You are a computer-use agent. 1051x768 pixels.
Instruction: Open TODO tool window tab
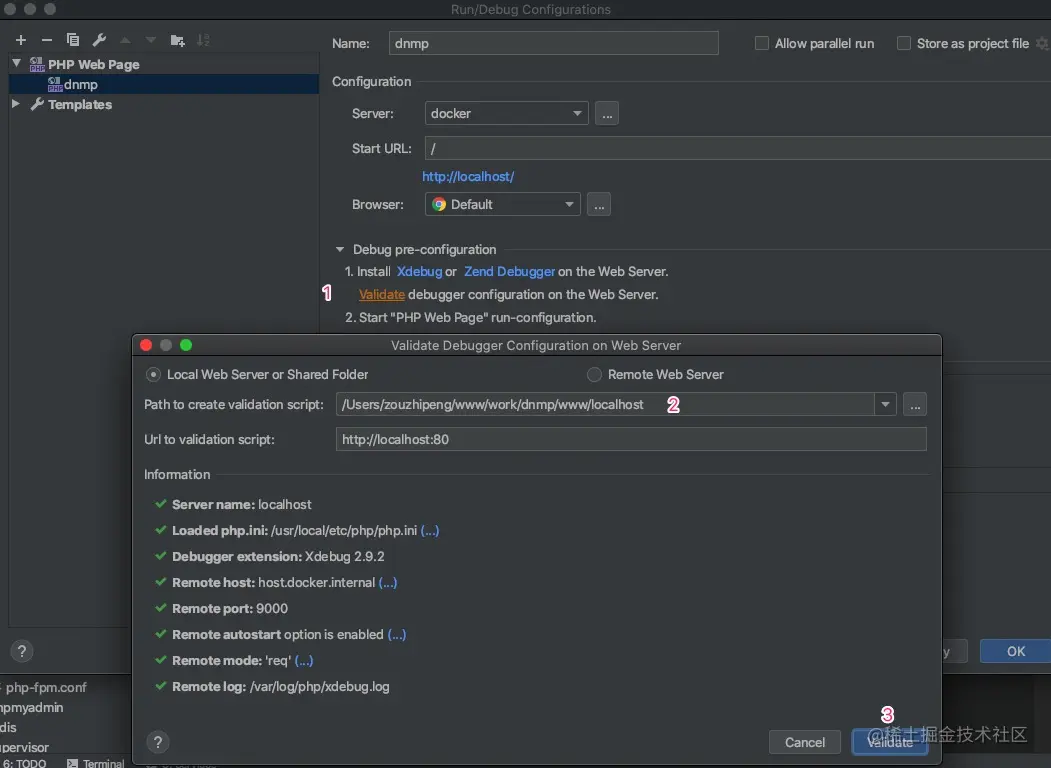pos(25,763)
